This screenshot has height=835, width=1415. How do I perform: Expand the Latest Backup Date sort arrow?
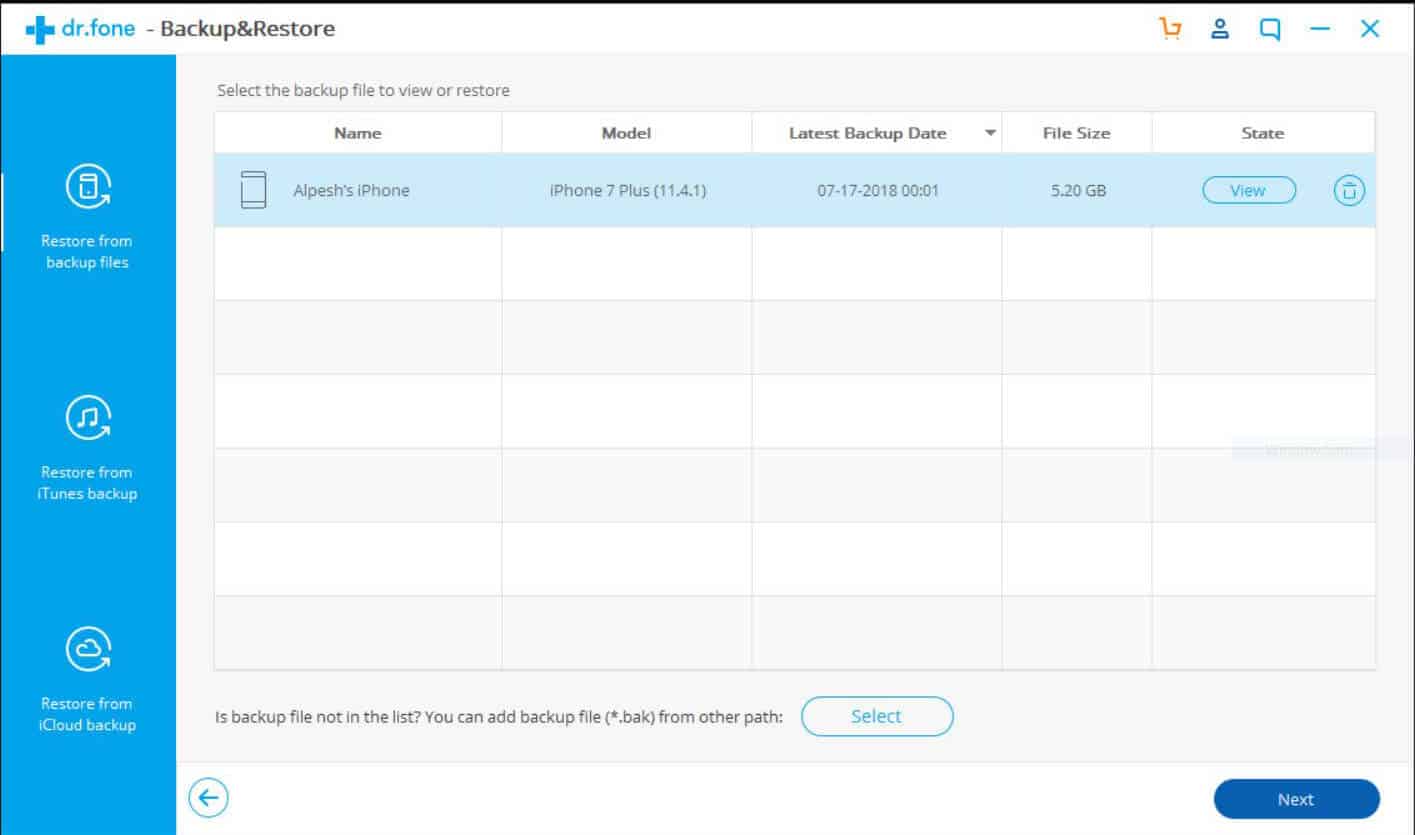(x=990, y=133)
